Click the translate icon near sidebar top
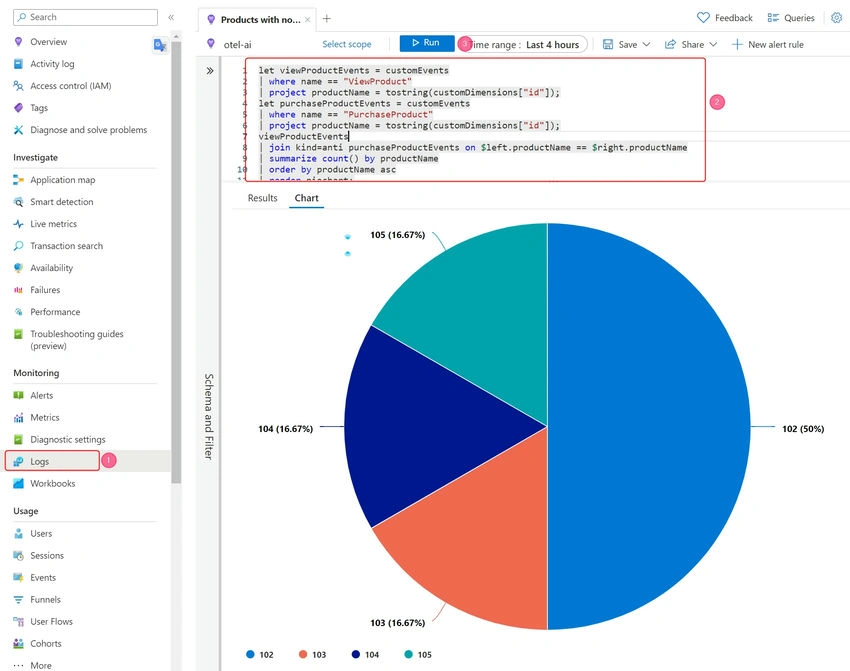This screenshot has height=671, width=850. point(159,46)
